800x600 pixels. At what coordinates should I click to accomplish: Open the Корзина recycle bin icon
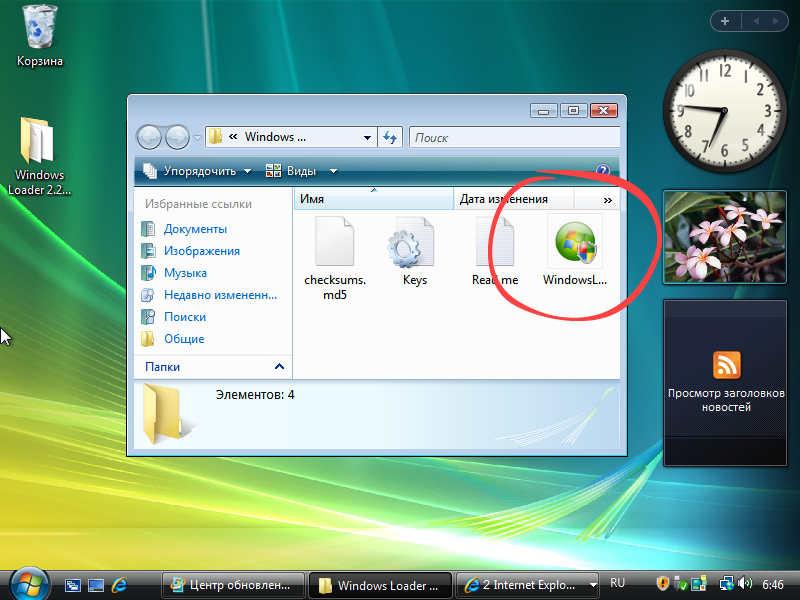pos(39,35)
